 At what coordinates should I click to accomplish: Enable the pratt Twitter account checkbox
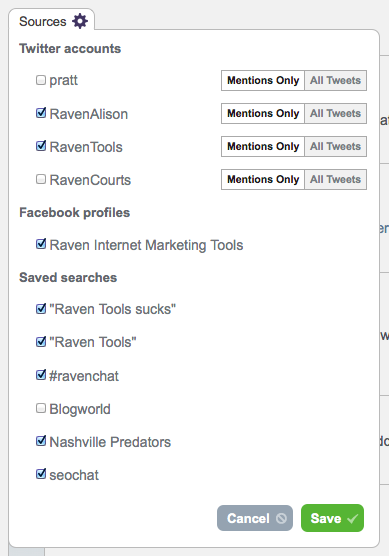point(41,80)
